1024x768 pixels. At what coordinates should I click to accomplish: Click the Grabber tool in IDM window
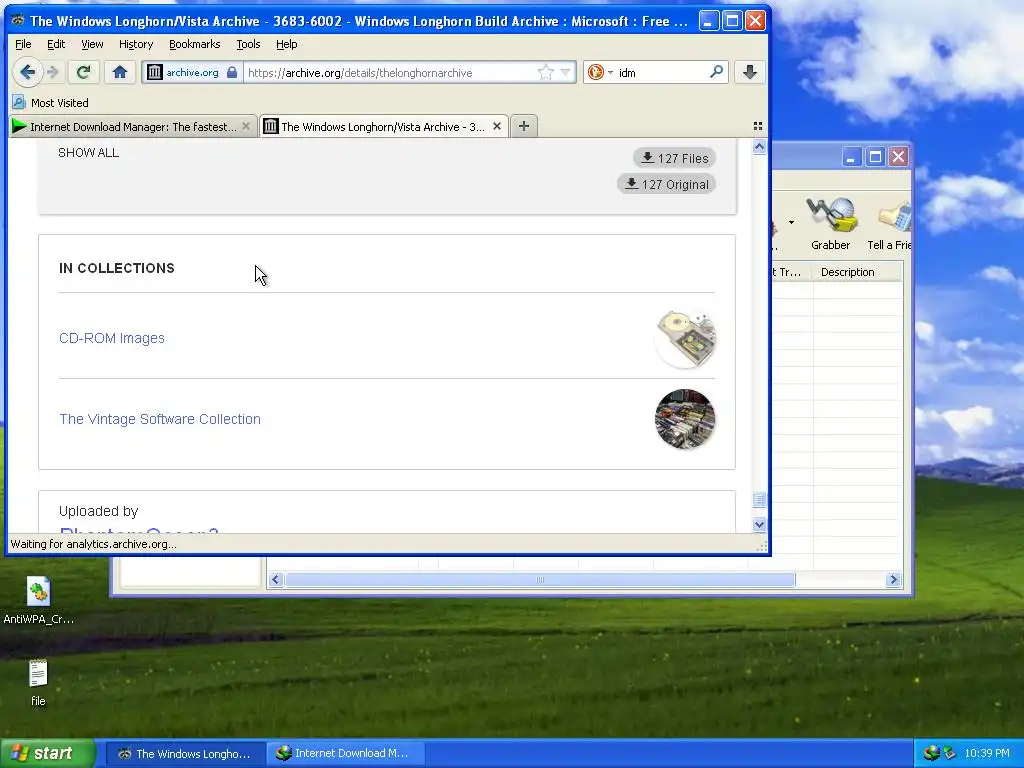pos(831,224)
